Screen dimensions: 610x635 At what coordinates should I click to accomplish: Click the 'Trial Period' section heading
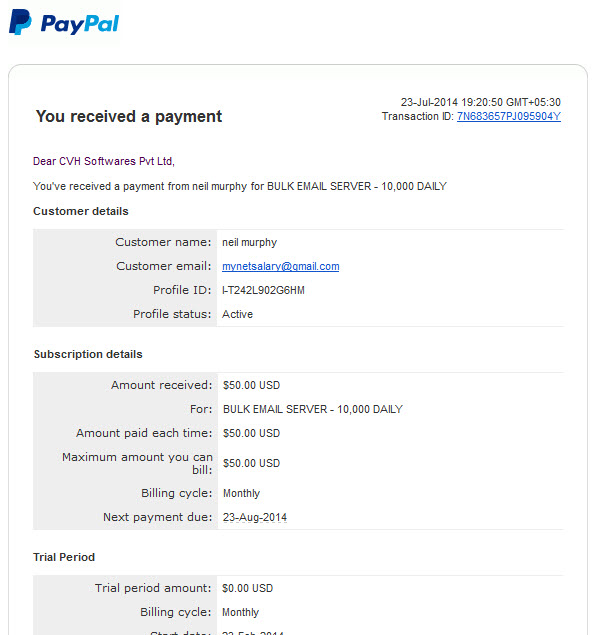[64, 557]
